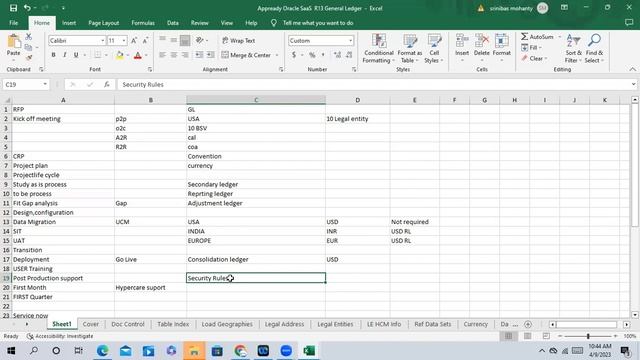Click the Windows Start button

click(x=11, y=351)
